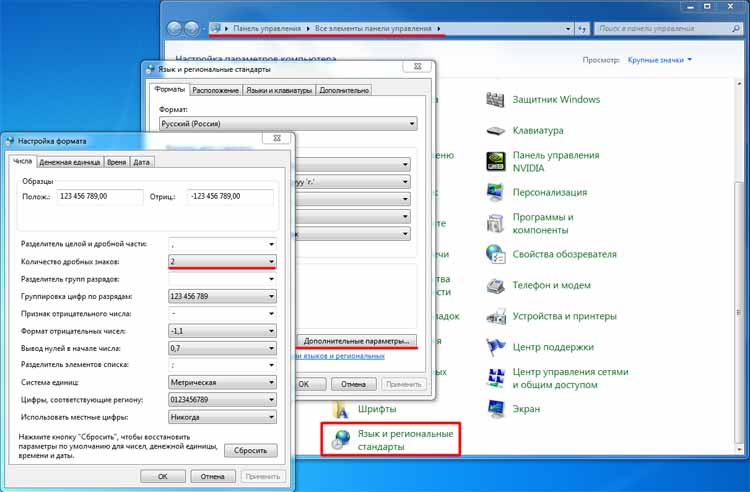Open Центр поддержки flag icon
The height and width of the screenshot is (492, 750).
(495, 347)
